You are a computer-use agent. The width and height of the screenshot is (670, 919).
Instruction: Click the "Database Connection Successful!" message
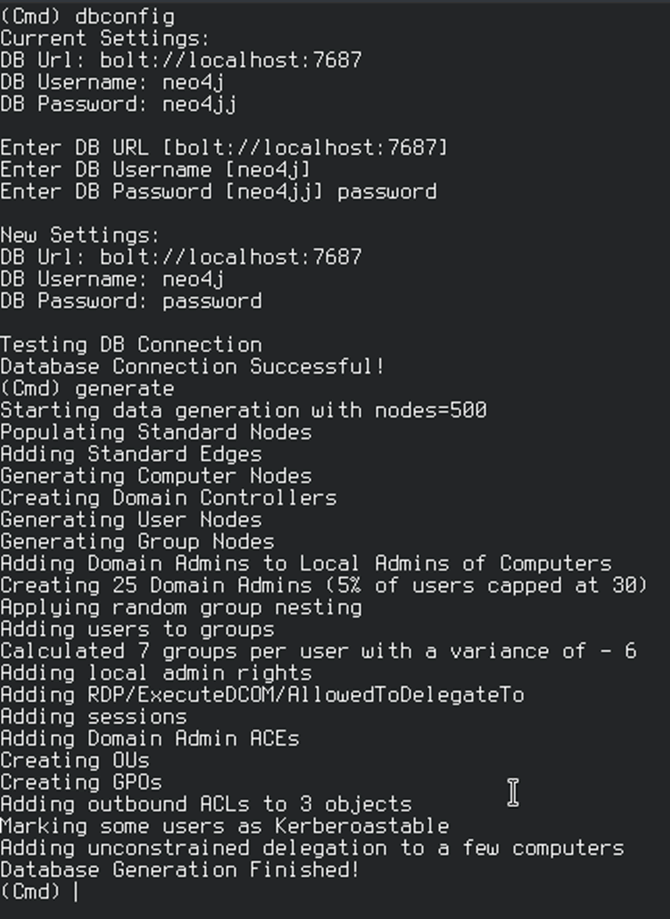192,366
